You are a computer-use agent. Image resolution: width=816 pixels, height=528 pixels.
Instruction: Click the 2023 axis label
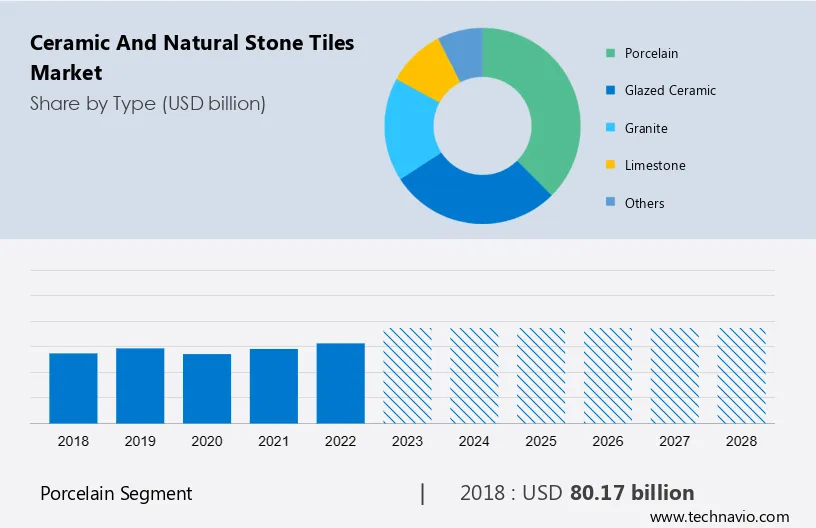[x=407, y=441]
